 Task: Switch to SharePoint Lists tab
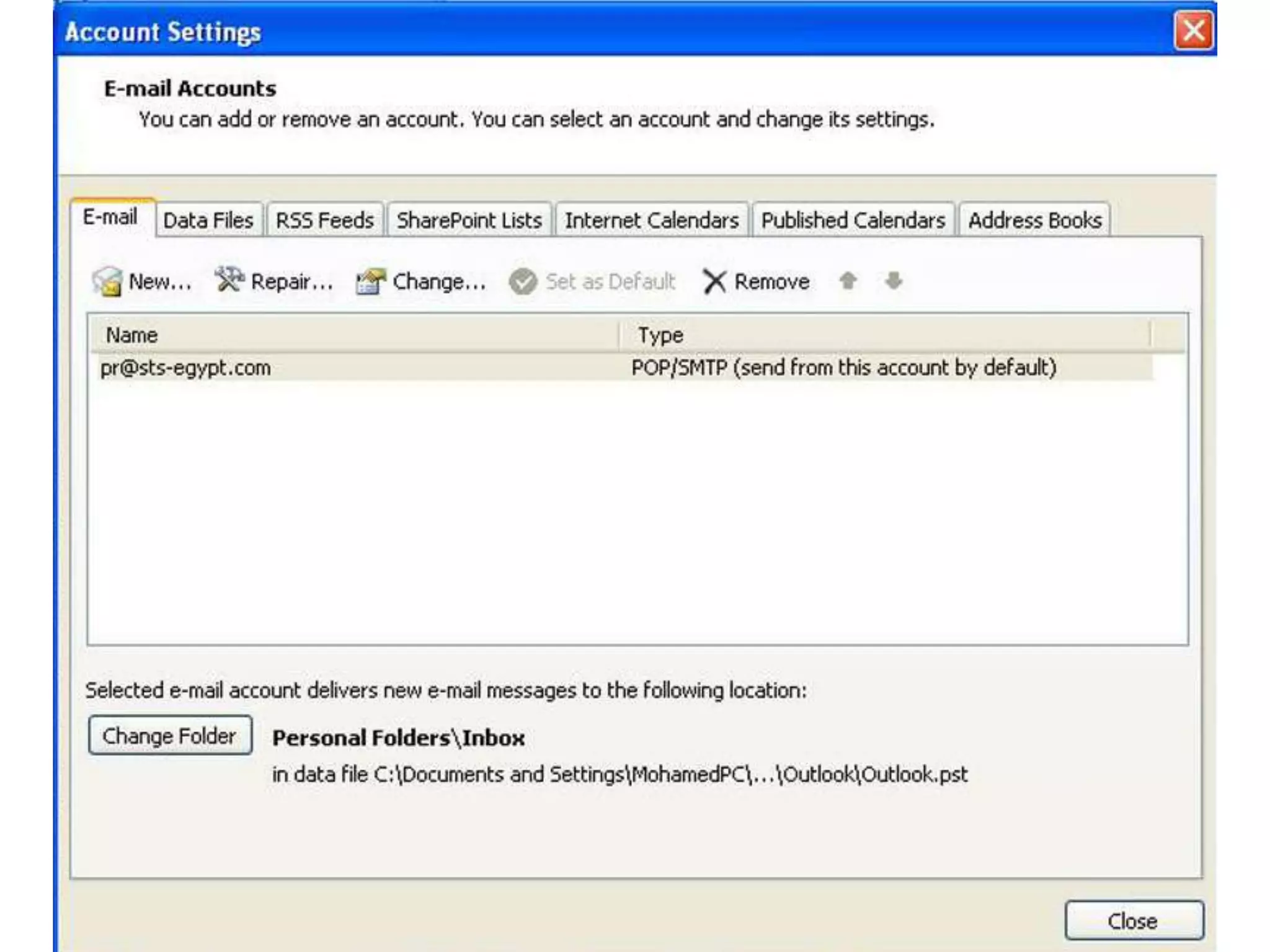469,220
